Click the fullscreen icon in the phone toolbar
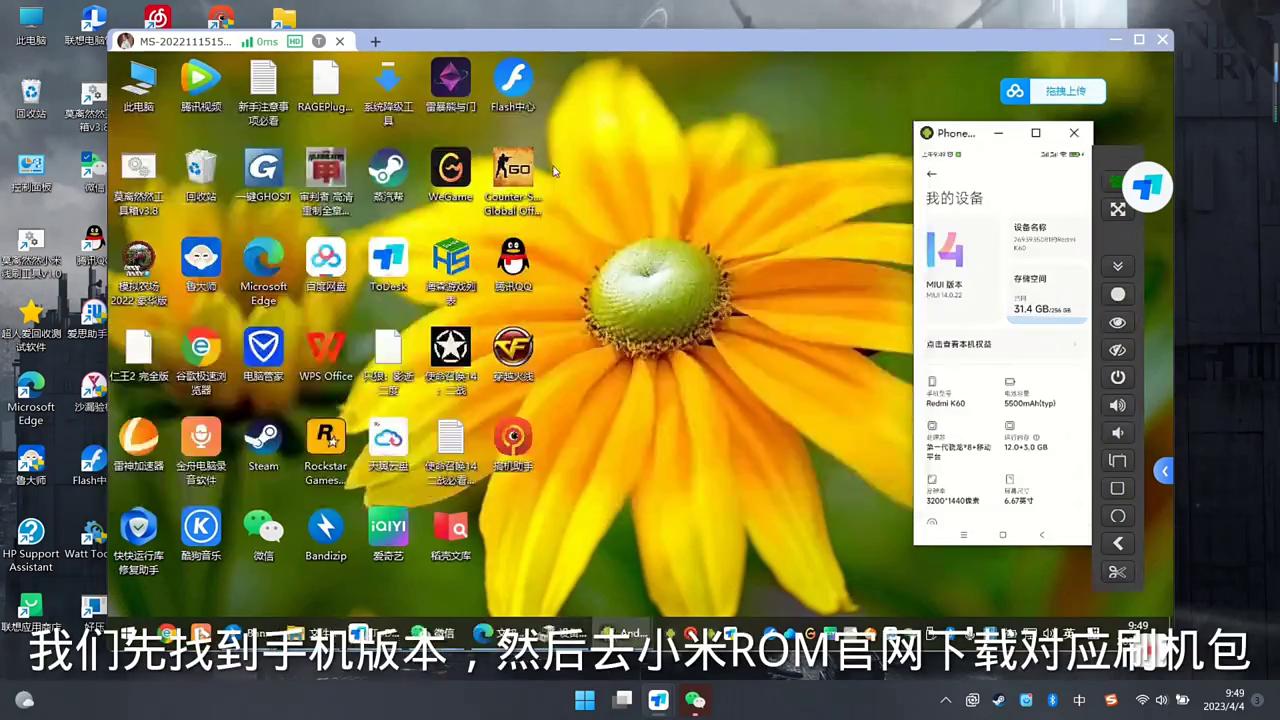Screen dimensions: 1280x720 (1118, 209)
